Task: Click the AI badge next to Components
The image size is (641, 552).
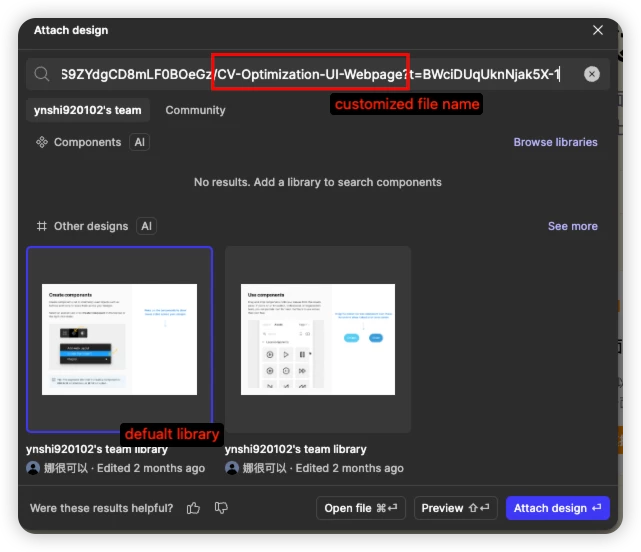Action: [139, 142]
